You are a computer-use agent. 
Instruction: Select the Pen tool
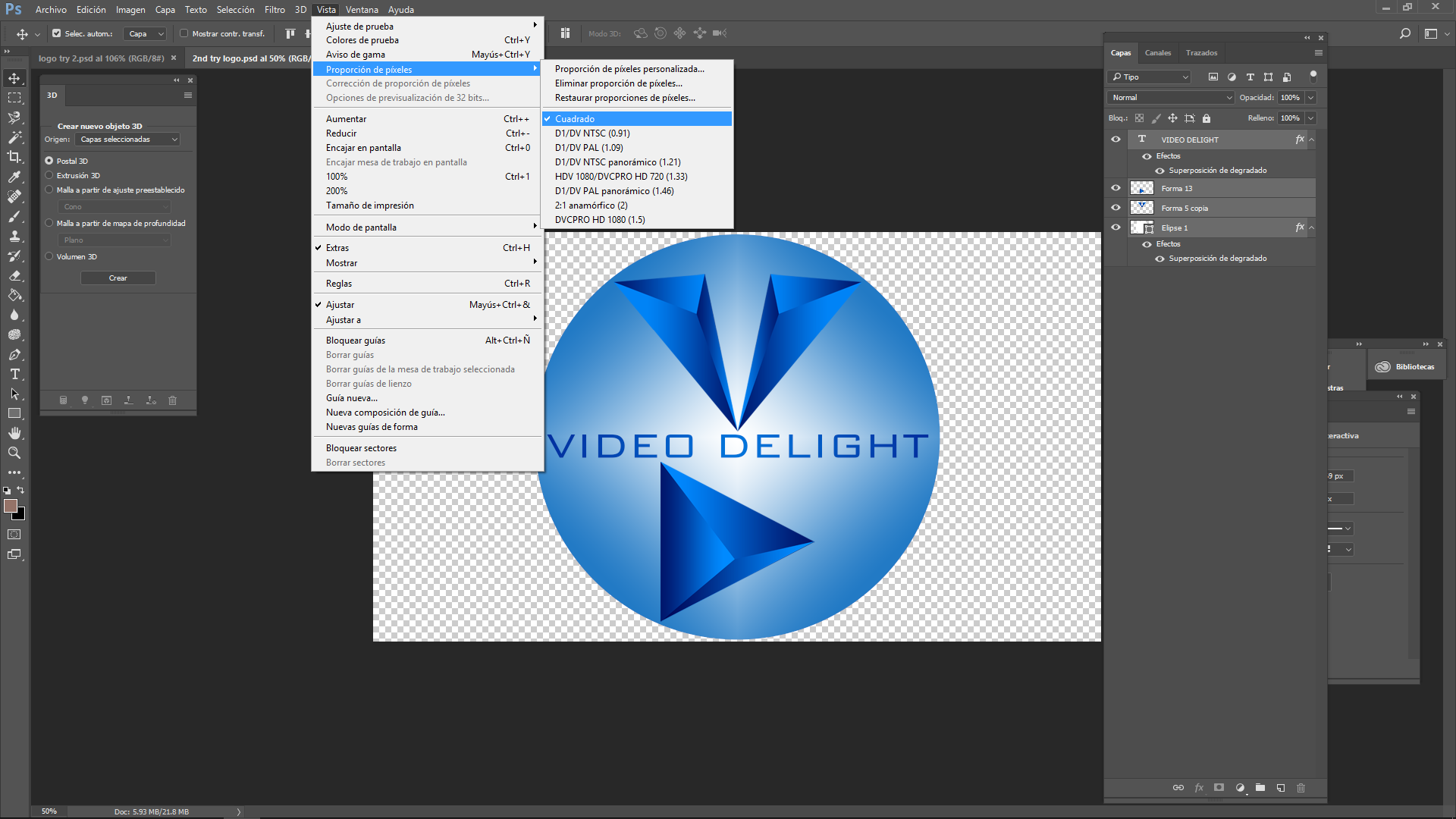pyautogui.click(x=14, y=354)
